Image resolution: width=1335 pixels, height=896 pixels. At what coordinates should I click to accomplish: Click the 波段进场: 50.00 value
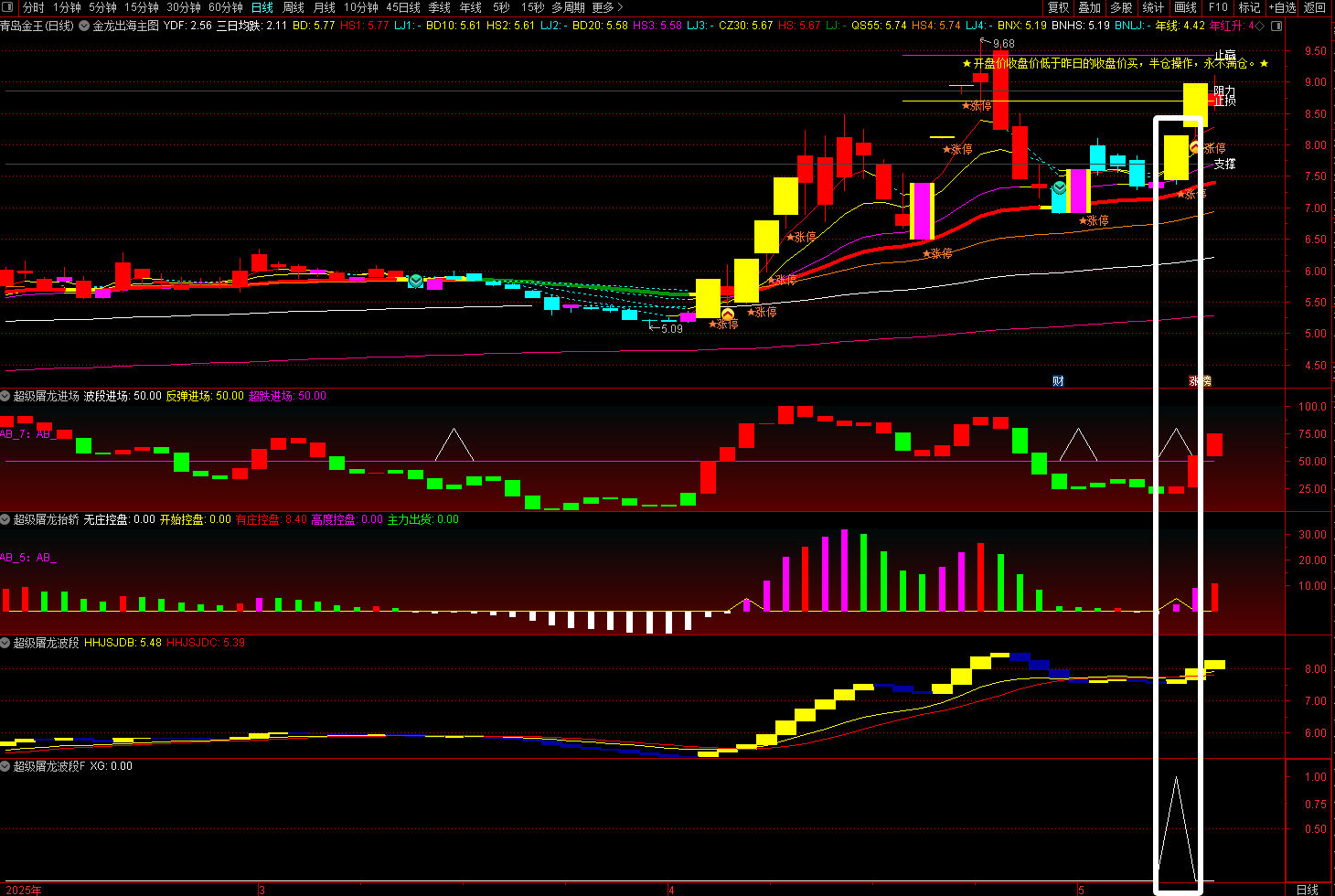123,396
